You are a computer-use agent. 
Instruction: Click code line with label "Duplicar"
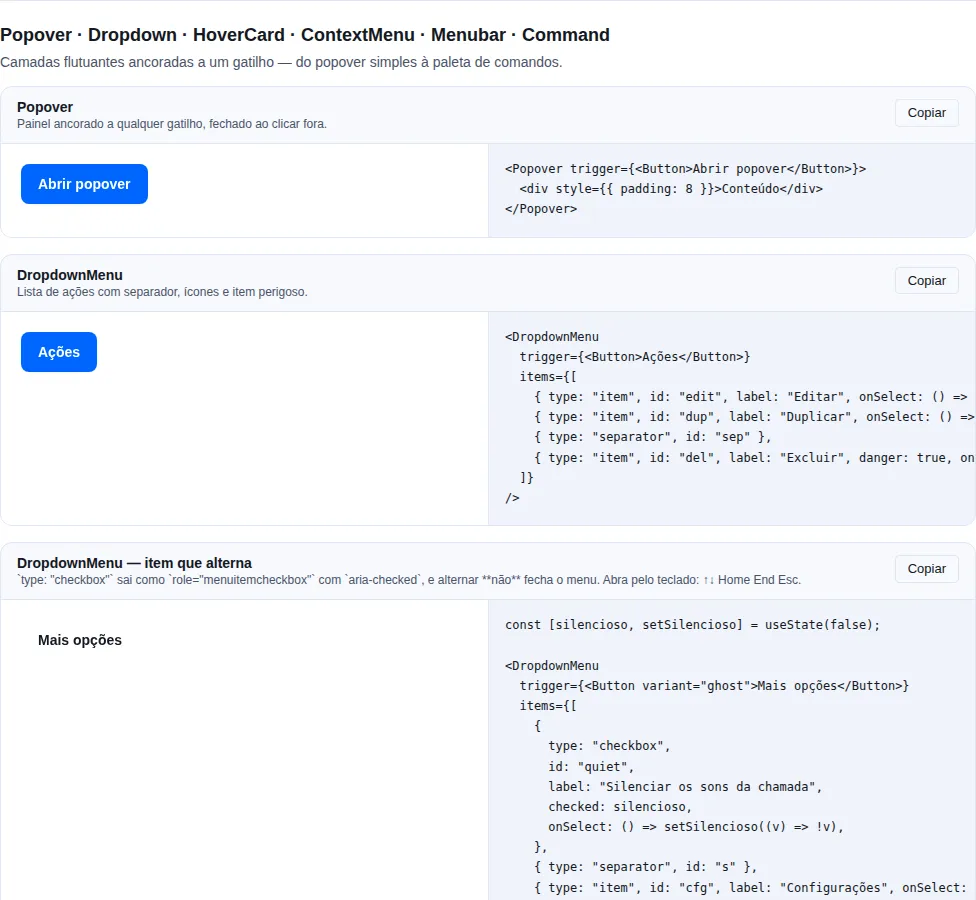tap(754, 416)
